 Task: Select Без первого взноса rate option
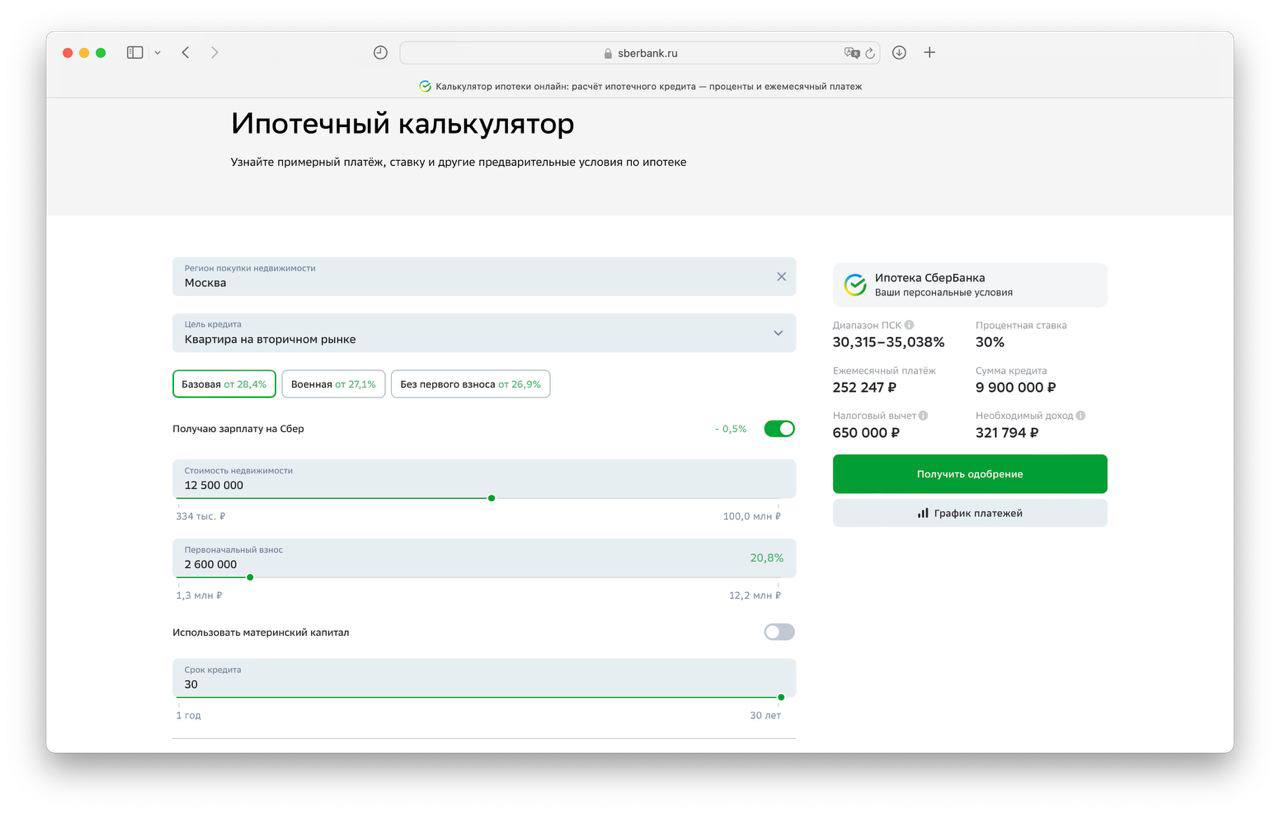(470, 384)
